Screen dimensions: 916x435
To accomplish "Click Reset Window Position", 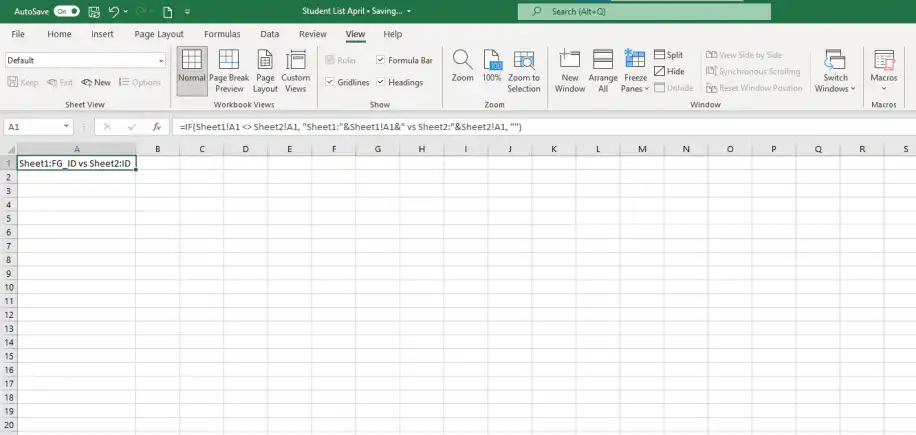I will click(754, 88).
